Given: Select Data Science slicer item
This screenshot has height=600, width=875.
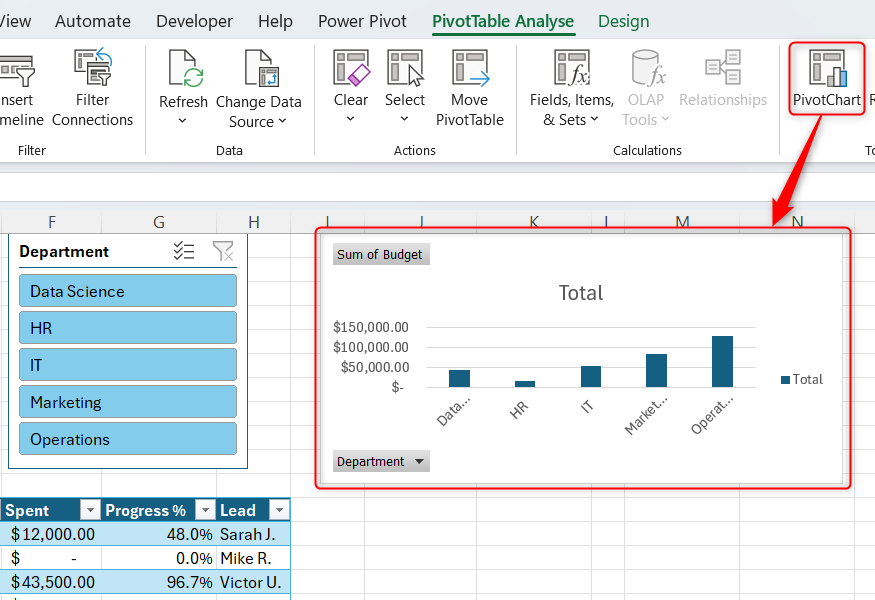Looking at the screenshot, I should pos(128,291).
